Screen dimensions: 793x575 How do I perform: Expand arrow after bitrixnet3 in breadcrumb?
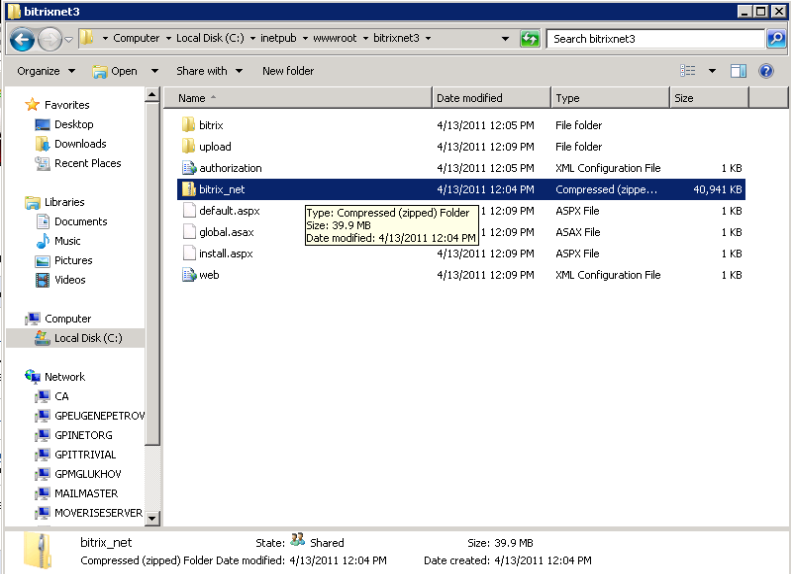428,38
